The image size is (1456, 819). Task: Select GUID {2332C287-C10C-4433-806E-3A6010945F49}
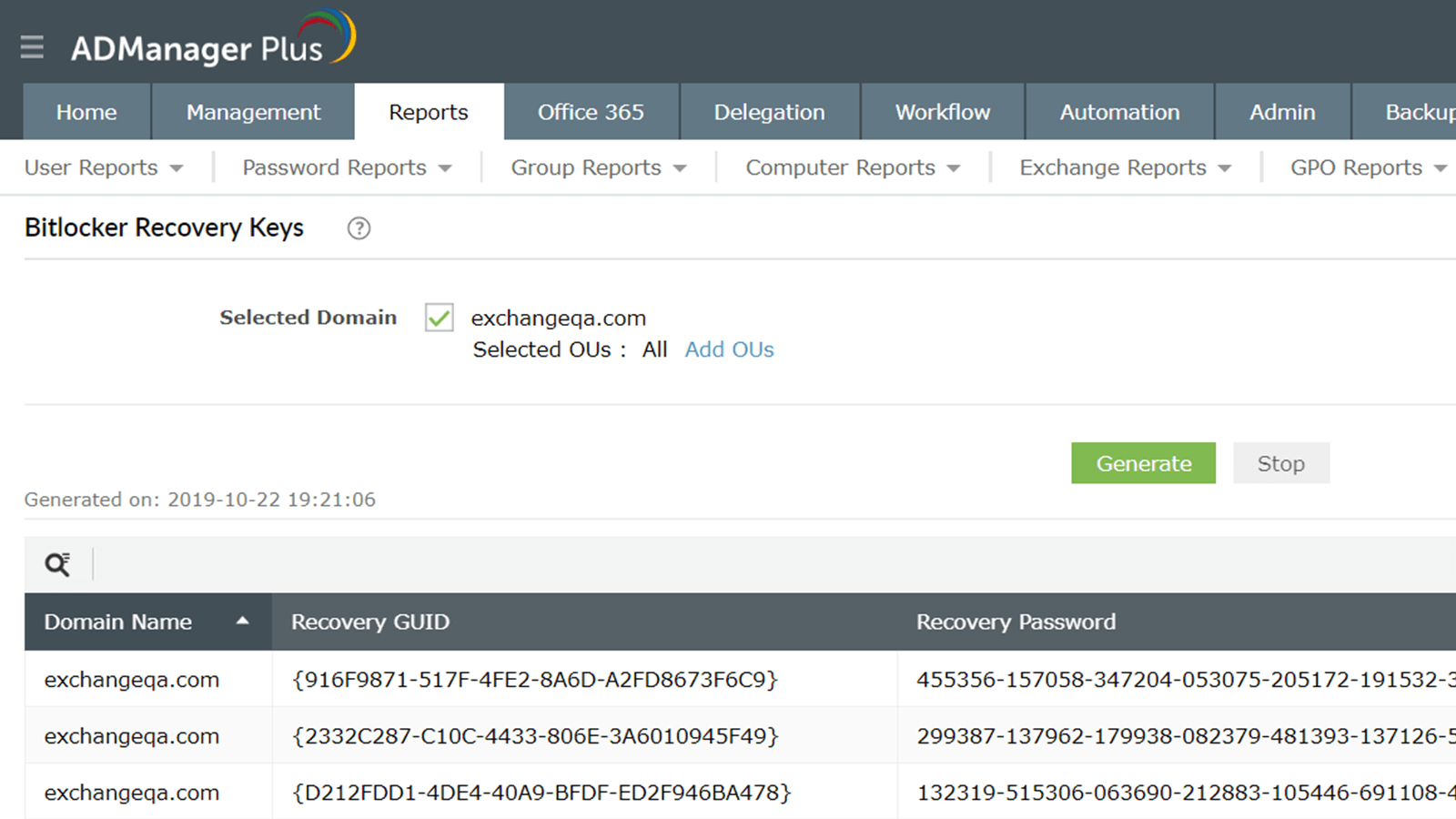535,736
